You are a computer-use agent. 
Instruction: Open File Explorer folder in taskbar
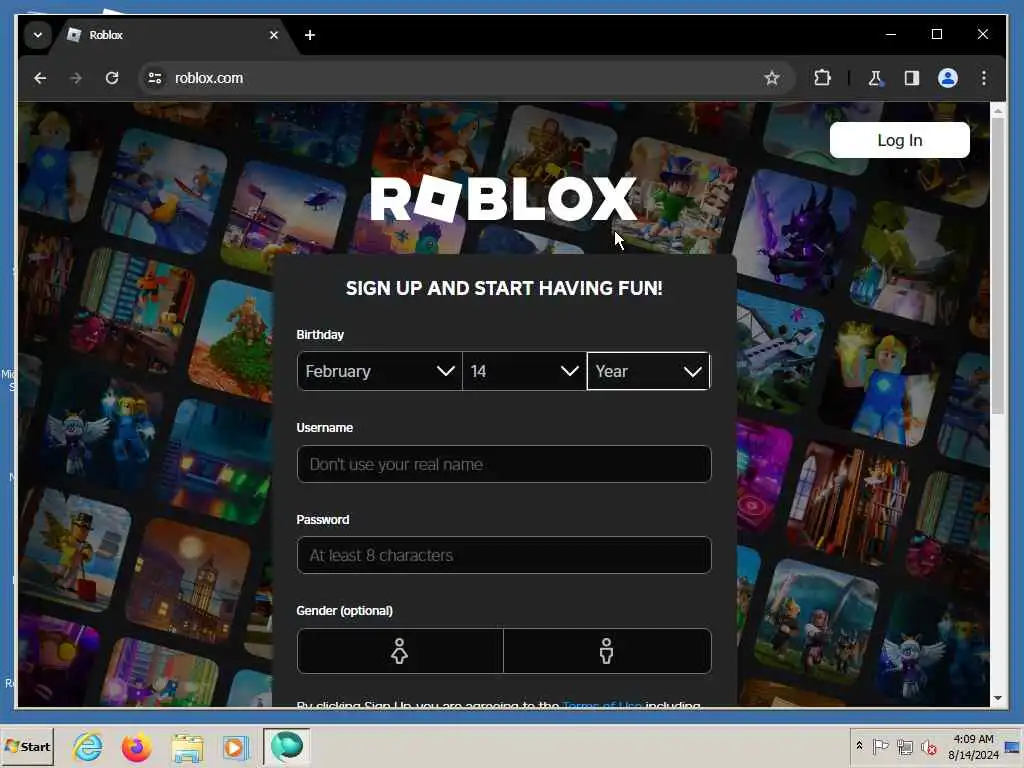pyautogui.click(x=187, y=747)
